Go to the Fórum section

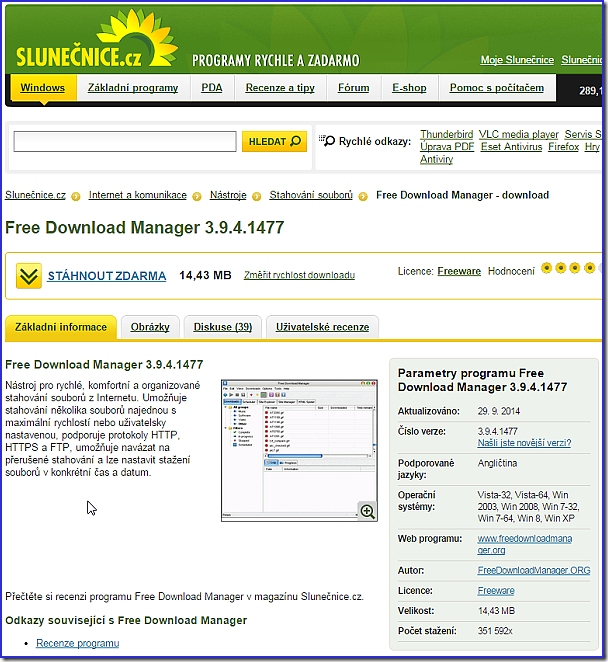click(x=353, y=88)
